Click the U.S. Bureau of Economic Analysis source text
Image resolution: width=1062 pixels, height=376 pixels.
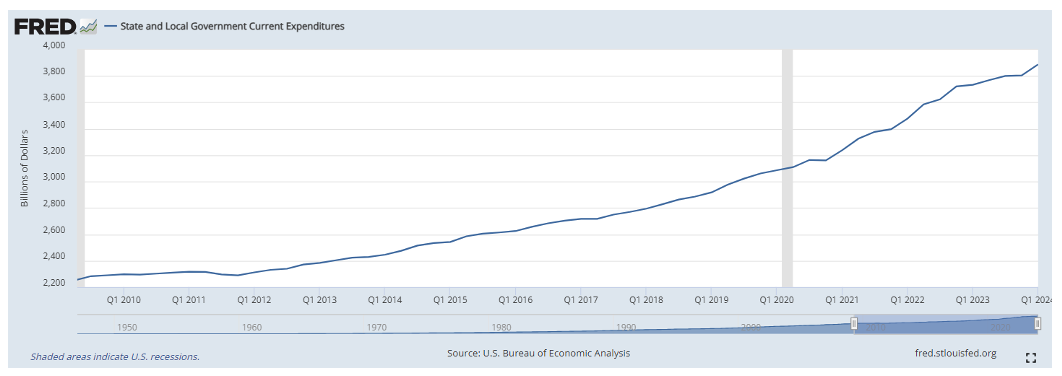(x=539, y=354)
